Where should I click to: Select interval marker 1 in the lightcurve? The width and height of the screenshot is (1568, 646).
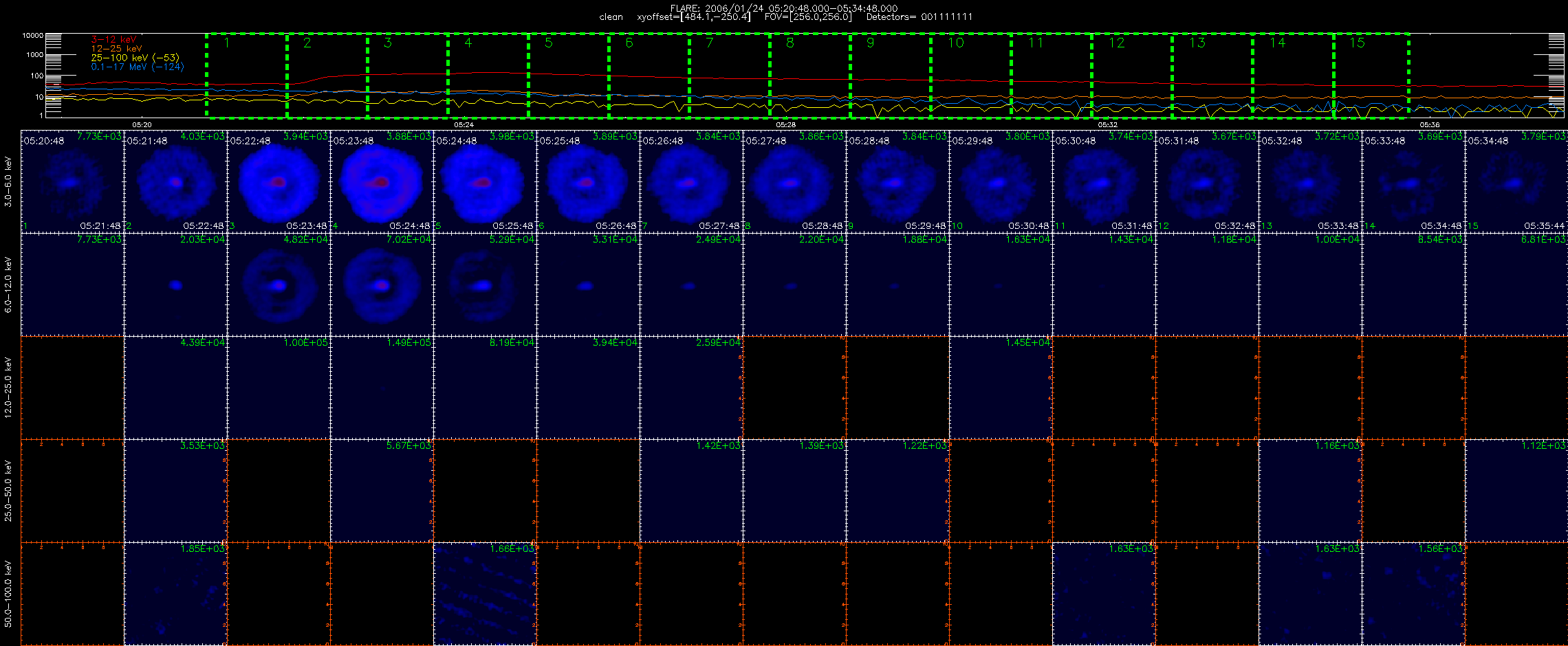coord(226,43)
